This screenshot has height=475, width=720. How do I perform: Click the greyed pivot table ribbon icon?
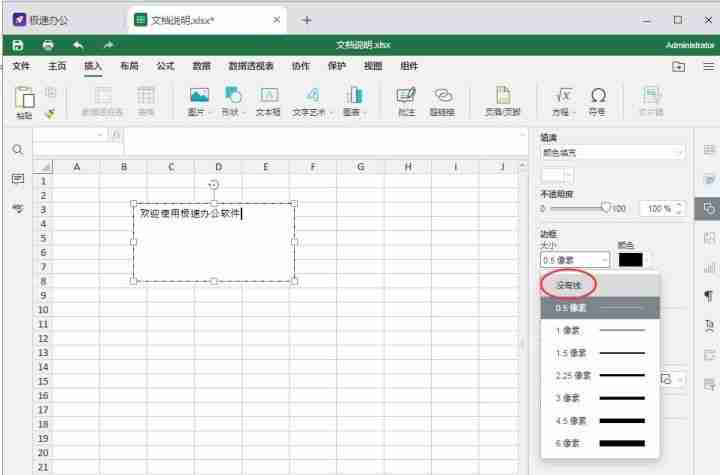102,96
